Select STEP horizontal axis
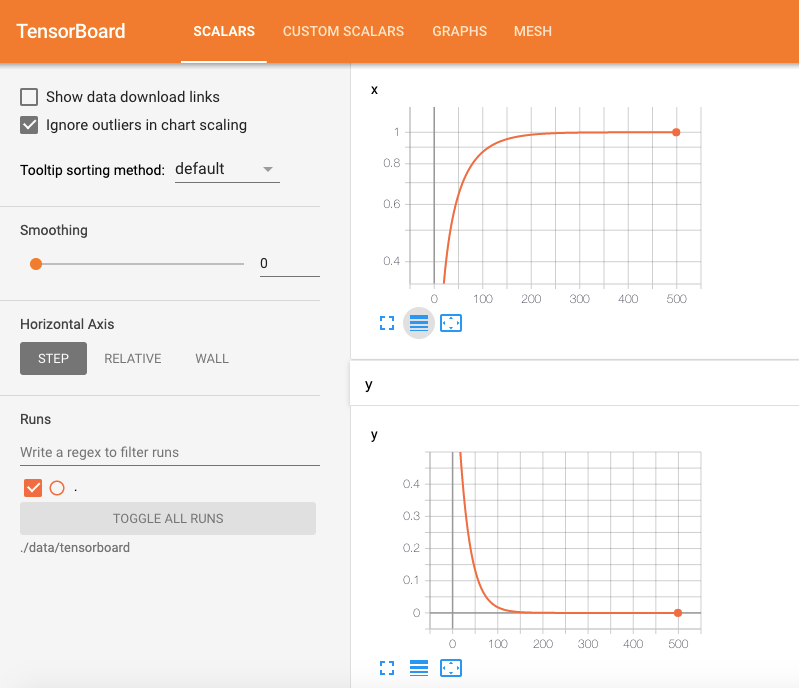Image resolution: width=799 pixels, height=688 pixels. (54, 359)
